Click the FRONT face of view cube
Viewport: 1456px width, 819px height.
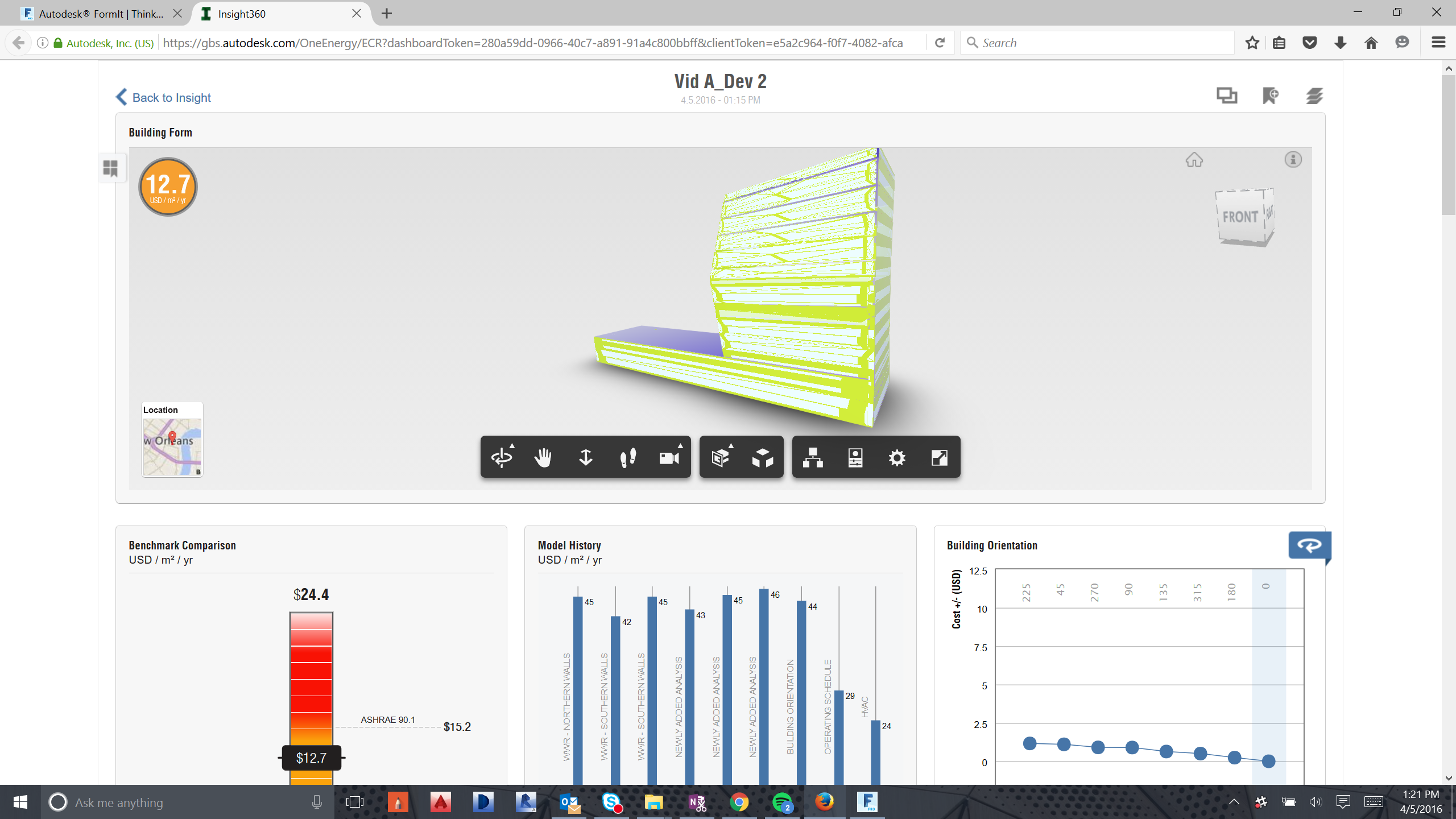pos(1240,217)
